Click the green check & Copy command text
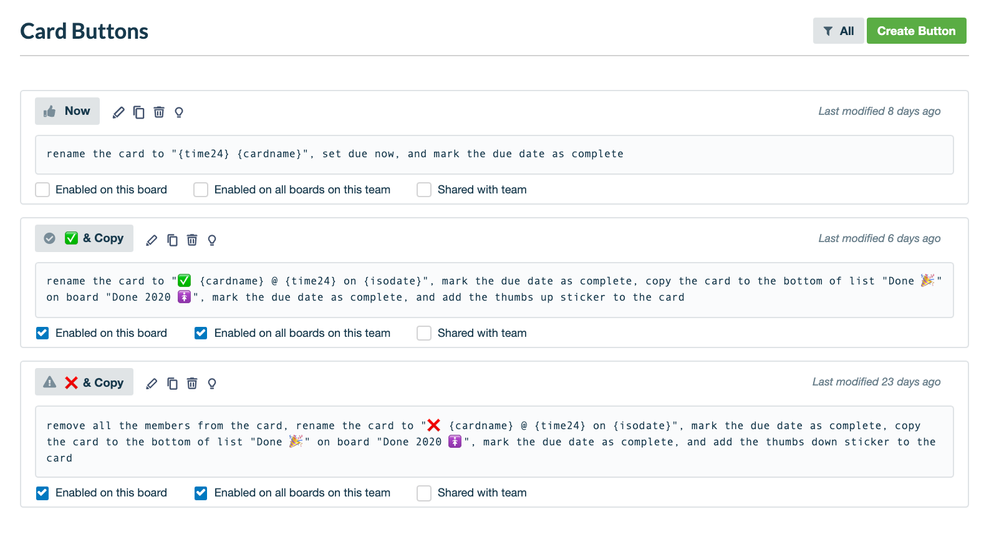Image resolution: width=999 pixels, height=544 pixels. point(494,290)
